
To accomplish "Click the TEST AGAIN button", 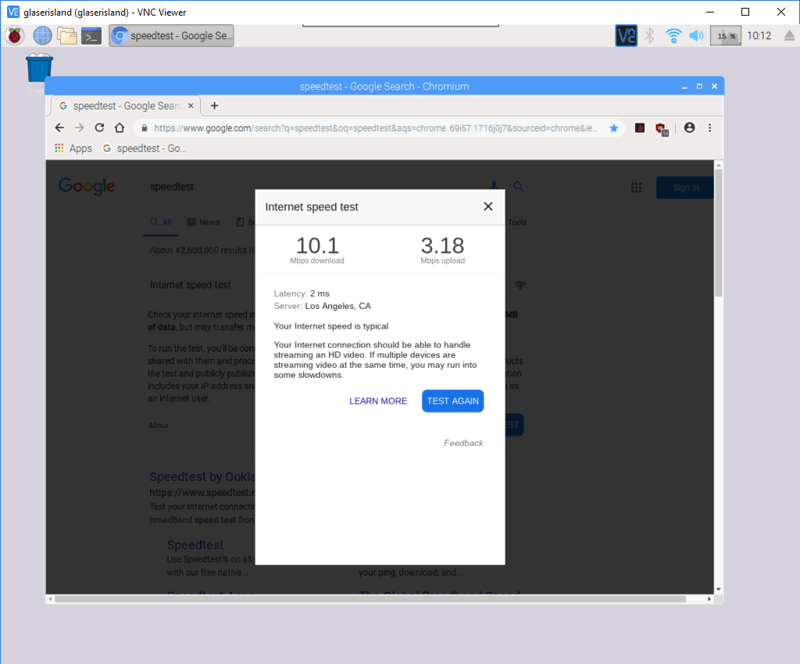I will coord(452,400).
